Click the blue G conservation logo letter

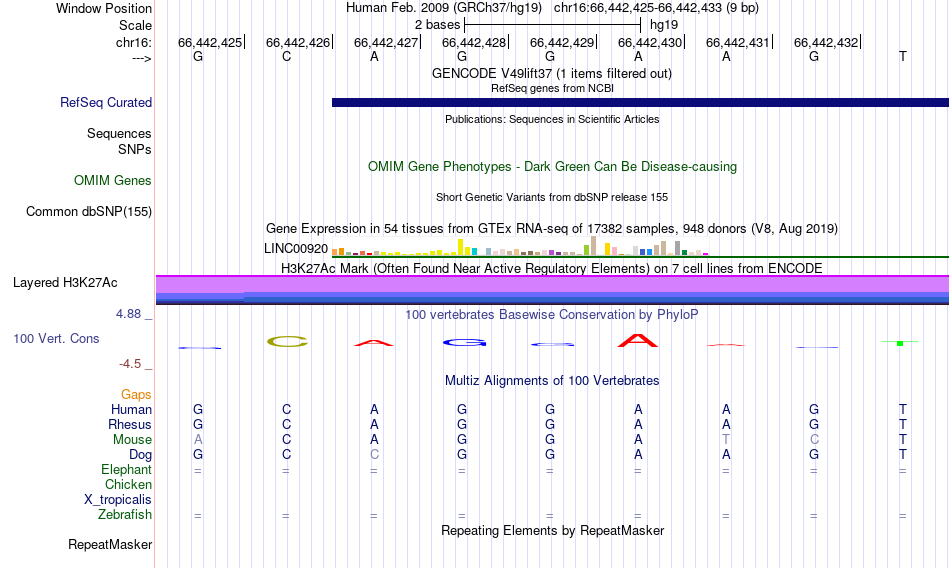click(464, 342)
